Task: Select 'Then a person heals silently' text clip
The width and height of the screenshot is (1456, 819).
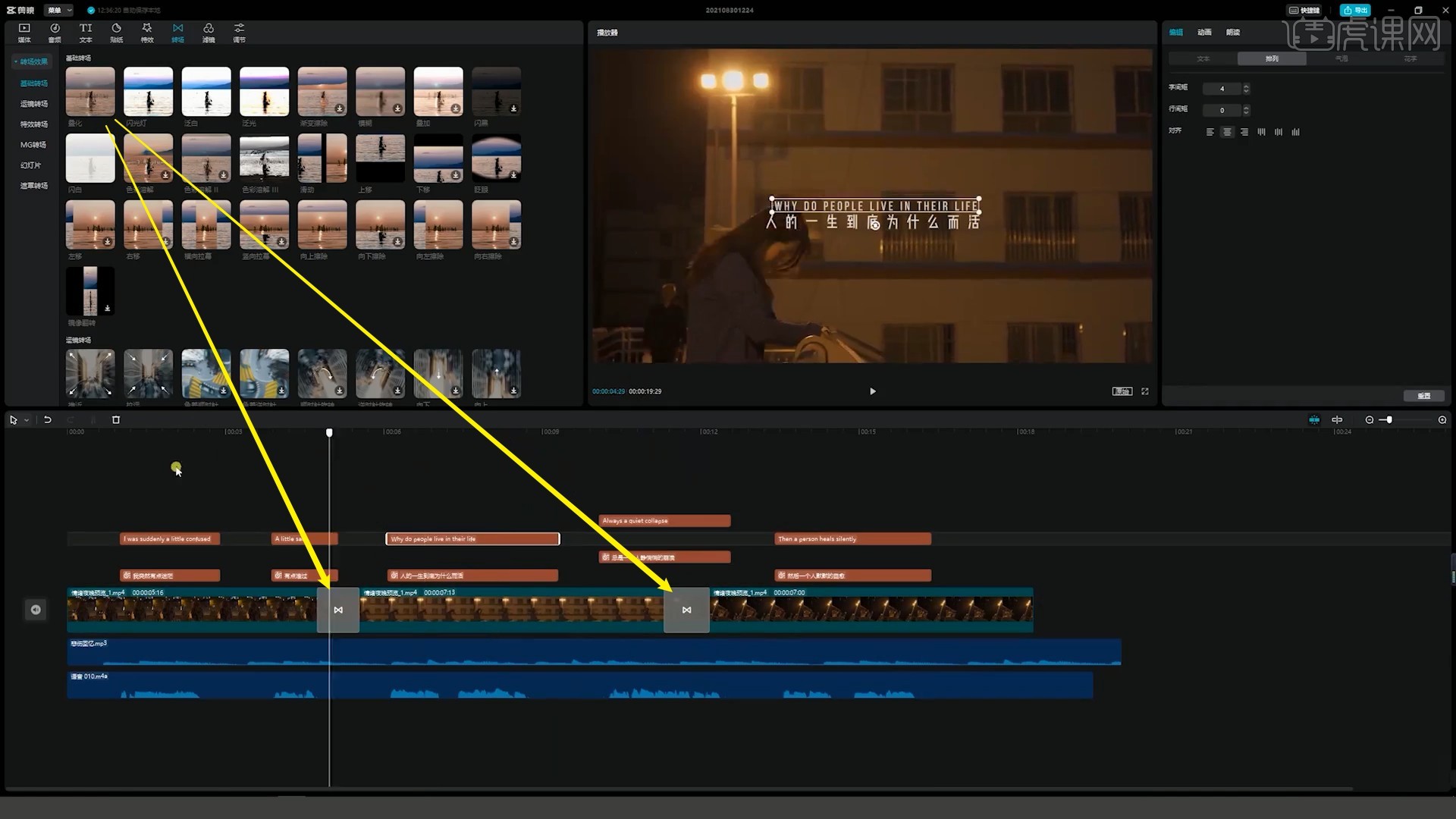Action: [x=853, y=538]
